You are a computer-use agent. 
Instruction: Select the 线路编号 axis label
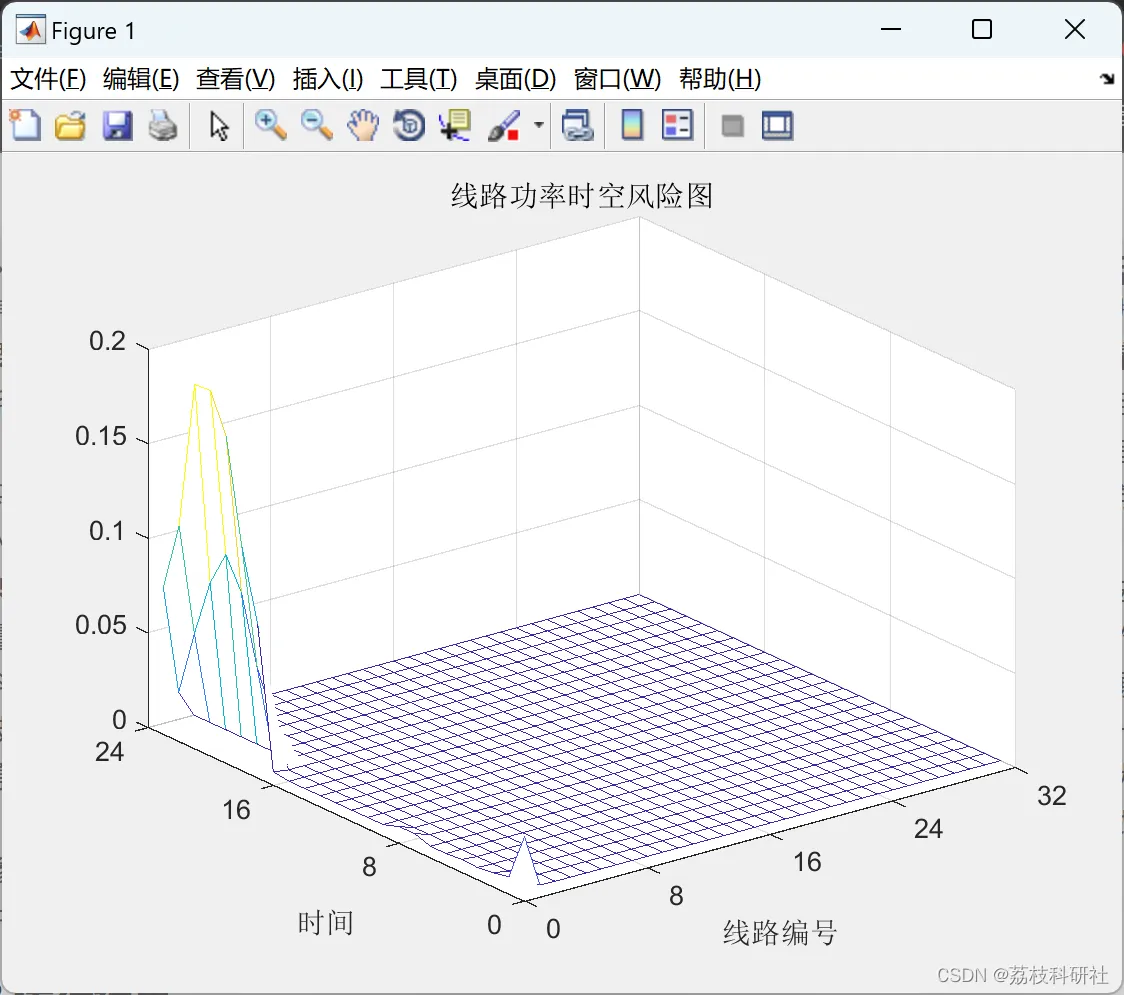780,933
